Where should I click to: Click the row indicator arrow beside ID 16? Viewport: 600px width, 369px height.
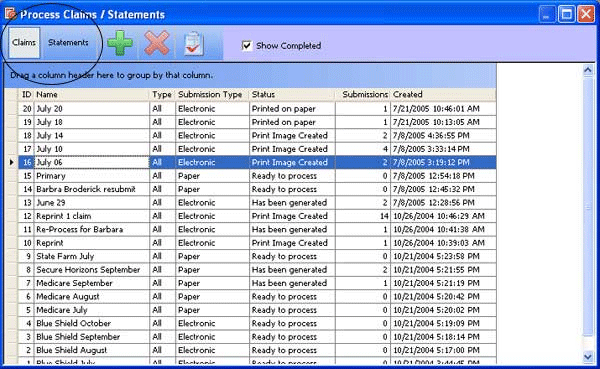point(11,162)
